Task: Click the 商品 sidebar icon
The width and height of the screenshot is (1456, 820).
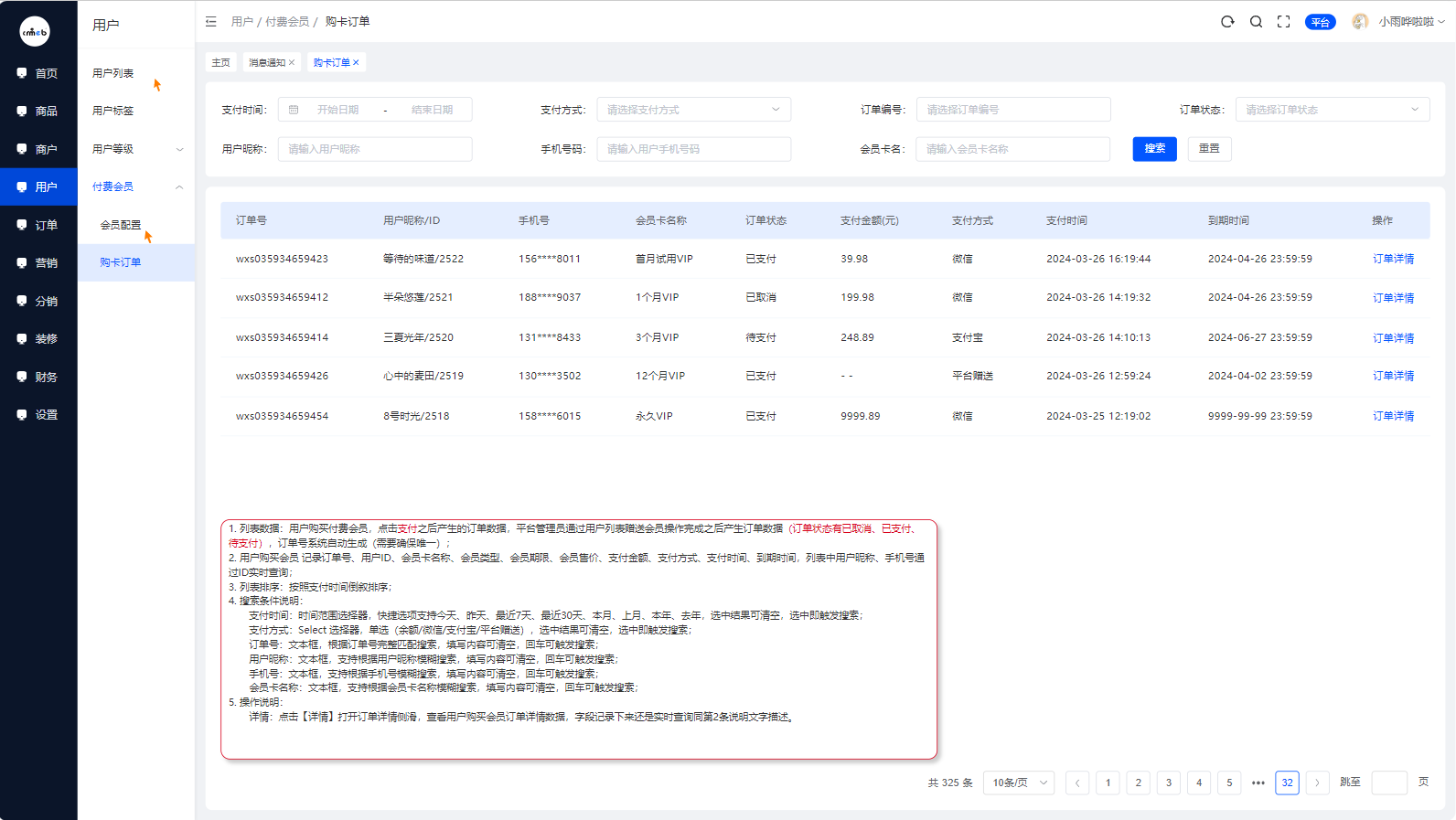Action: coord(22,111)
